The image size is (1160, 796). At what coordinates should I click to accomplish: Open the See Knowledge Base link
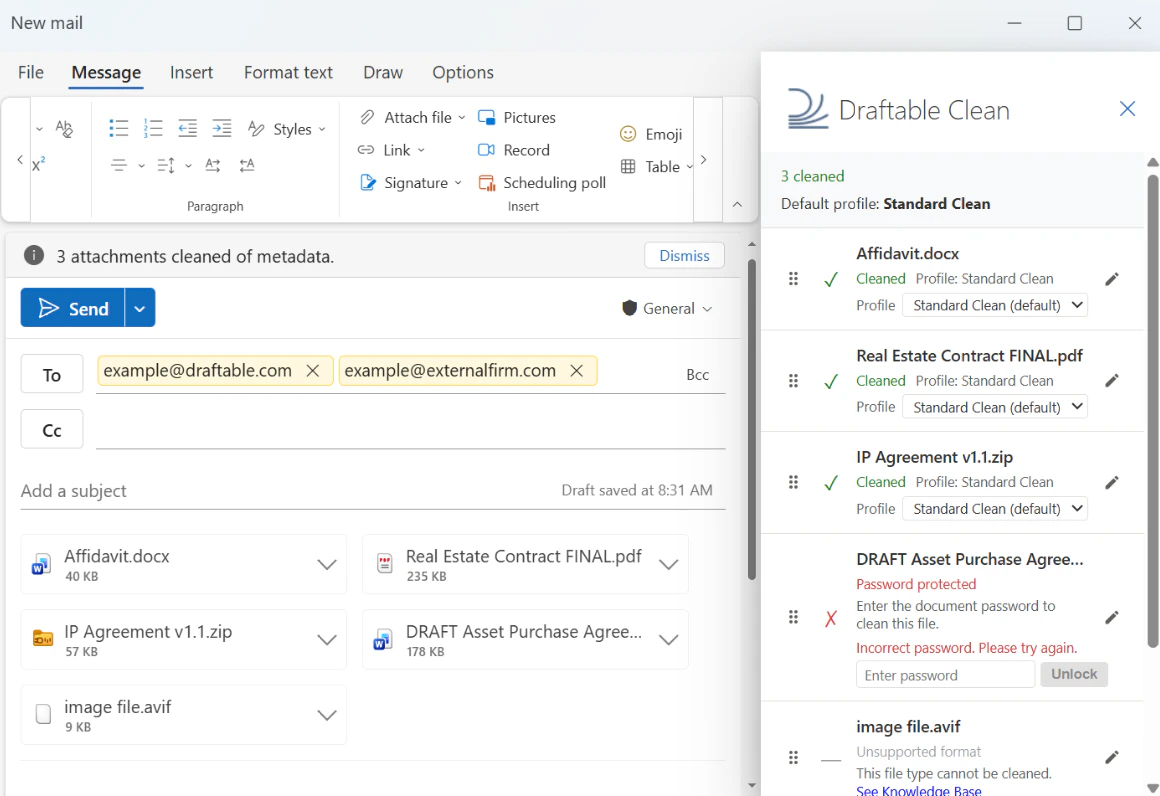click(919, 790)
